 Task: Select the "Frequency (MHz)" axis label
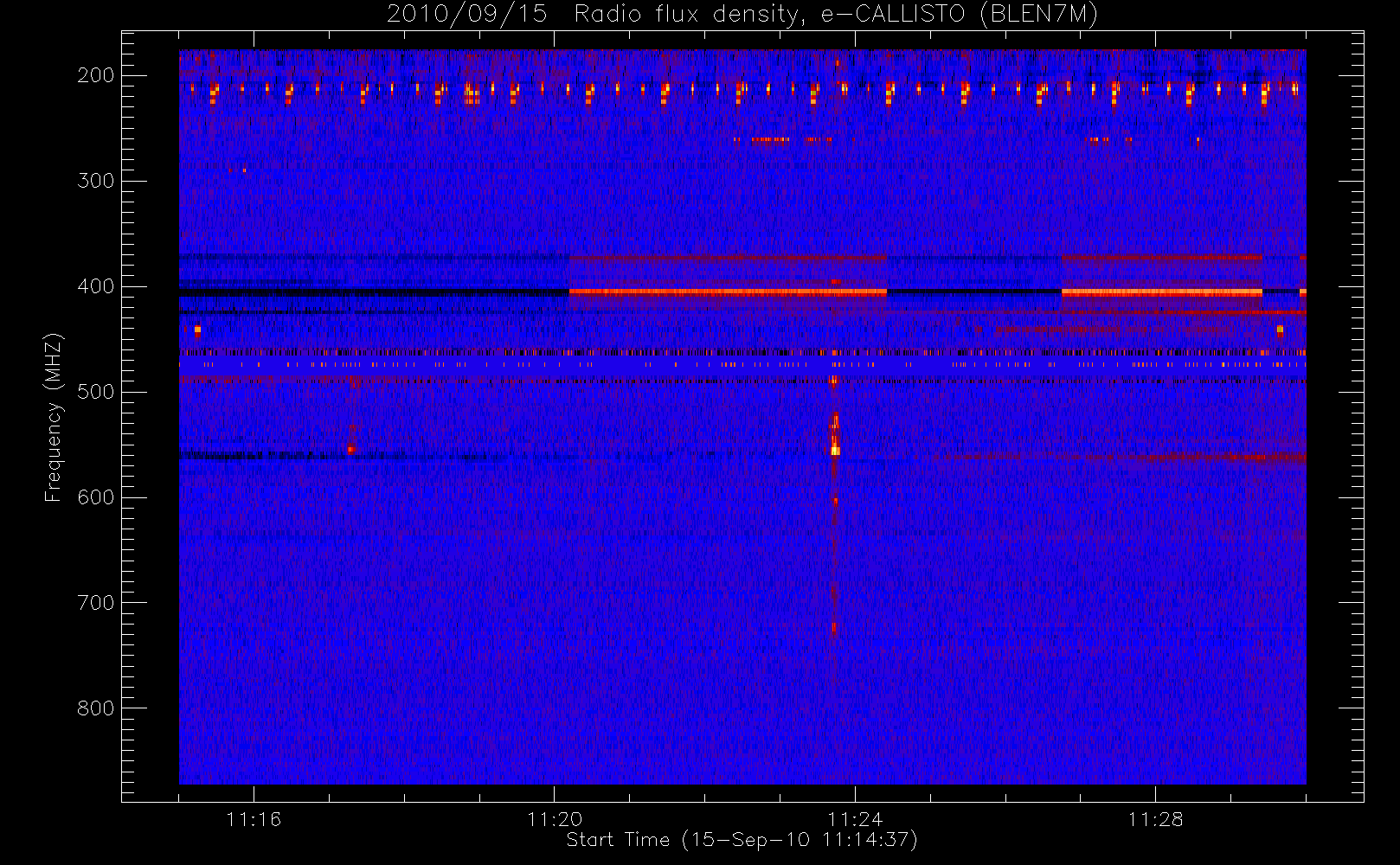coord(54,417)
